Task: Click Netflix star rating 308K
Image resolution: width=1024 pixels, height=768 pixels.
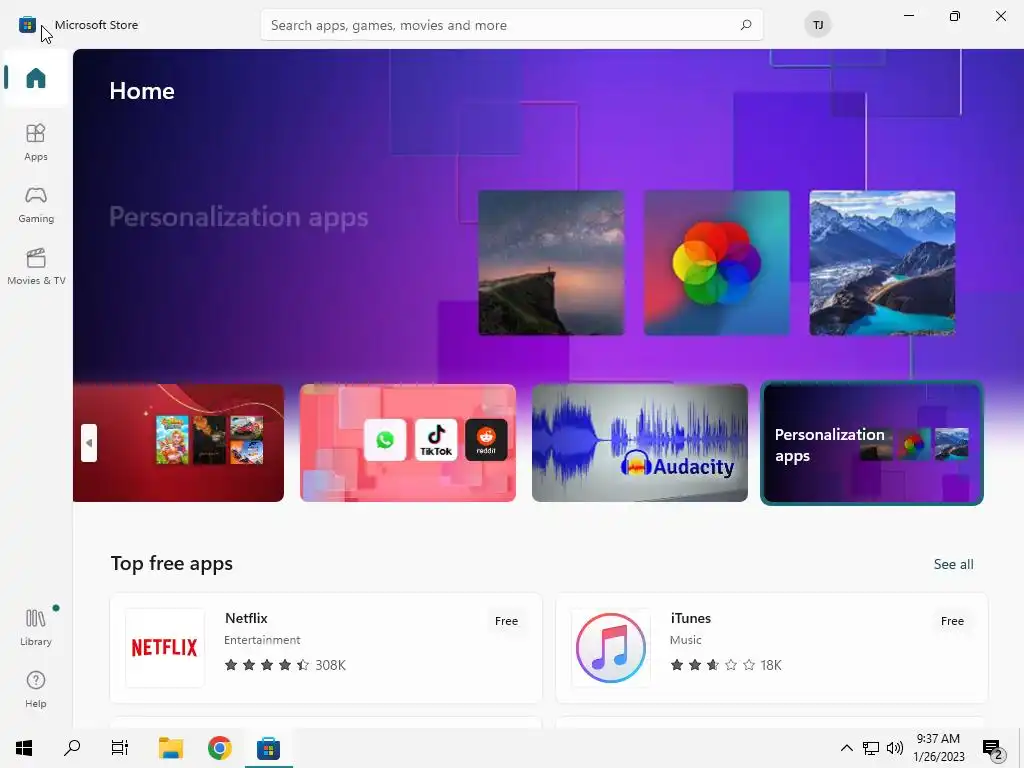Action: coord(285,665)
